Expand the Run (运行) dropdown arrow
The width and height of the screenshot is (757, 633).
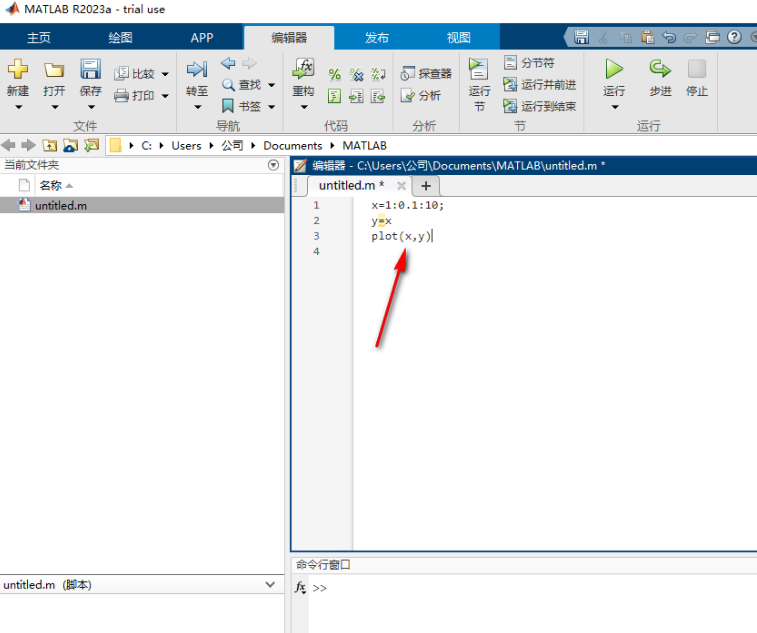(x=615, y=107)
